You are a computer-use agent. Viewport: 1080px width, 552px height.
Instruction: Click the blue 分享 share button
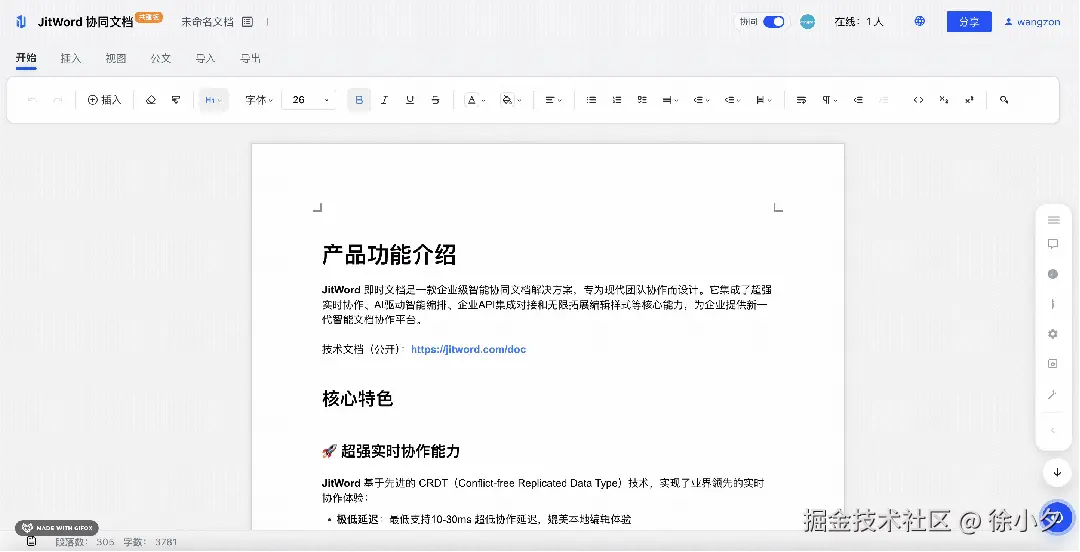(969, 21)
